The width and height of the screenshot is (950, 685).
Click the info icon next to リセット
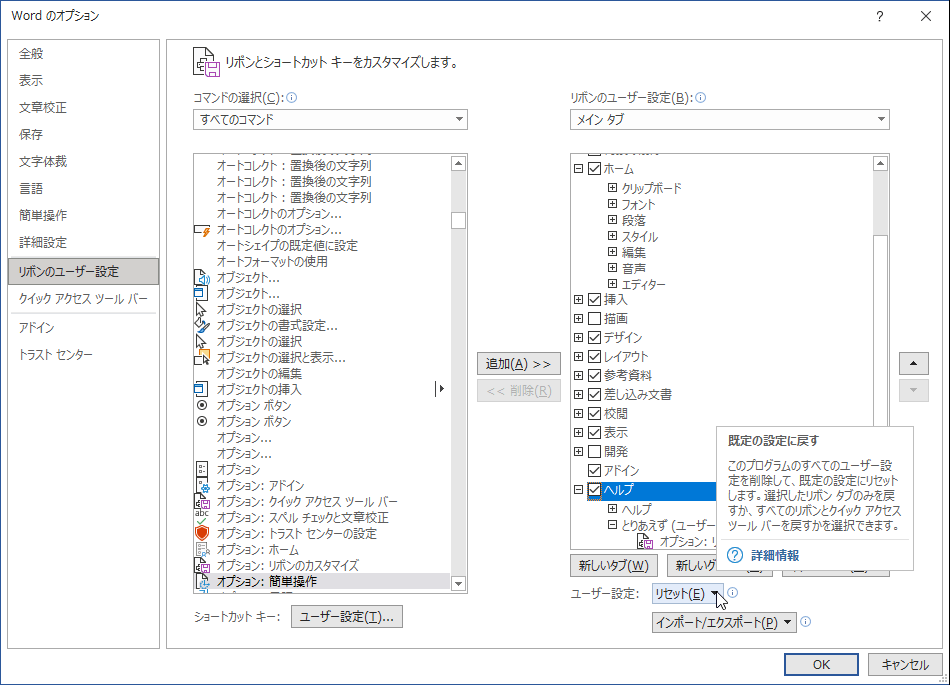coord(733,593)
